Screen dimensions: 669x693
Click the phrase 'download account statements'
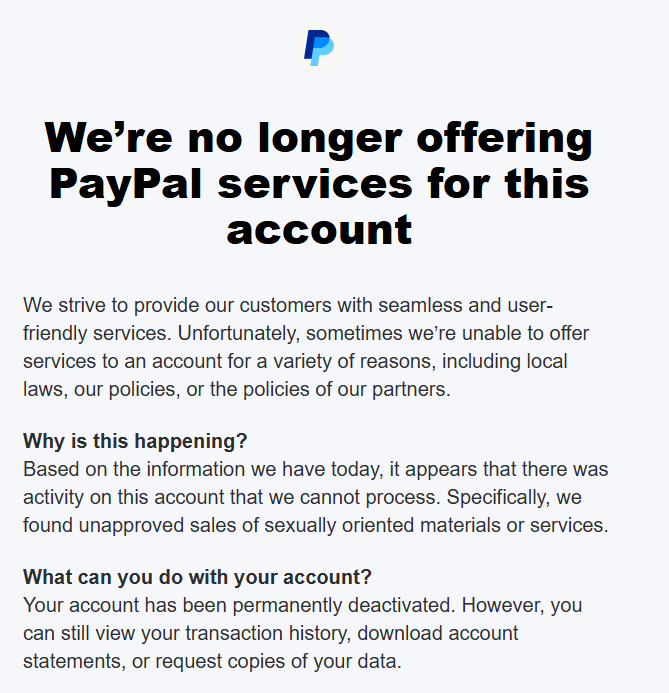click(x=270, y=647)
